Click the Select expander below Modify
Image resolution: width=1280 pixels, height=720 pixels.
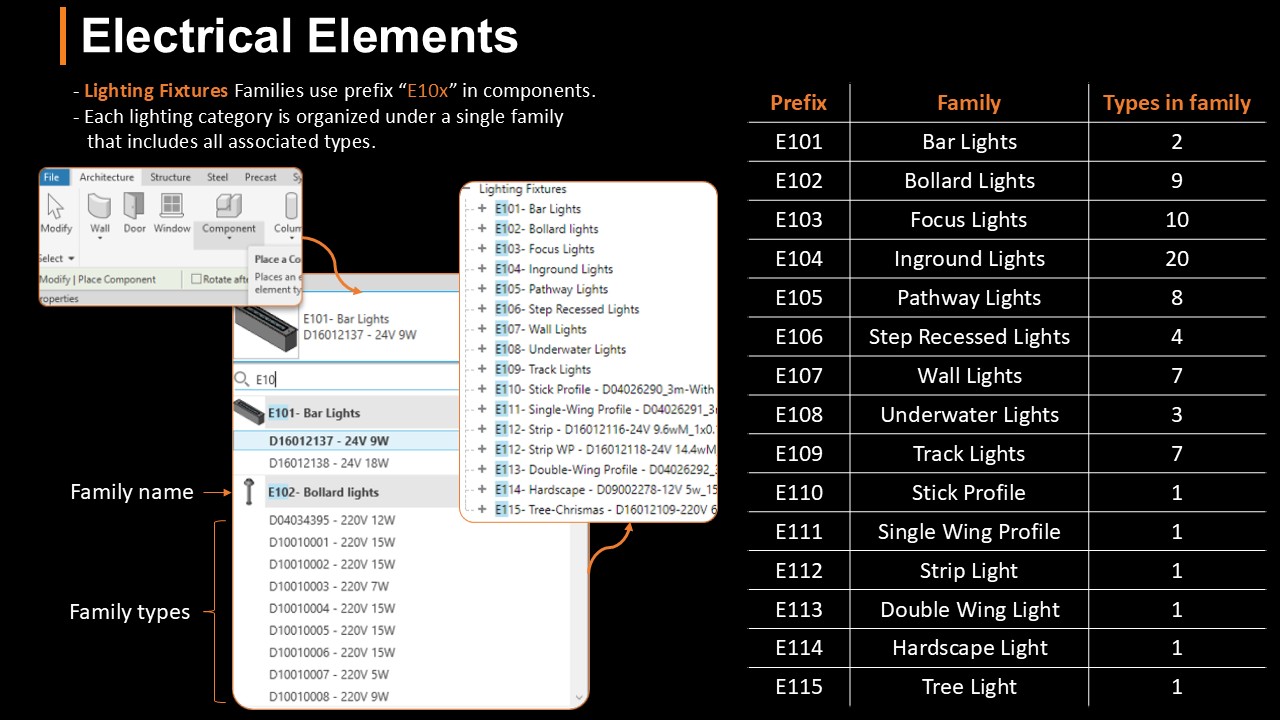56,258
